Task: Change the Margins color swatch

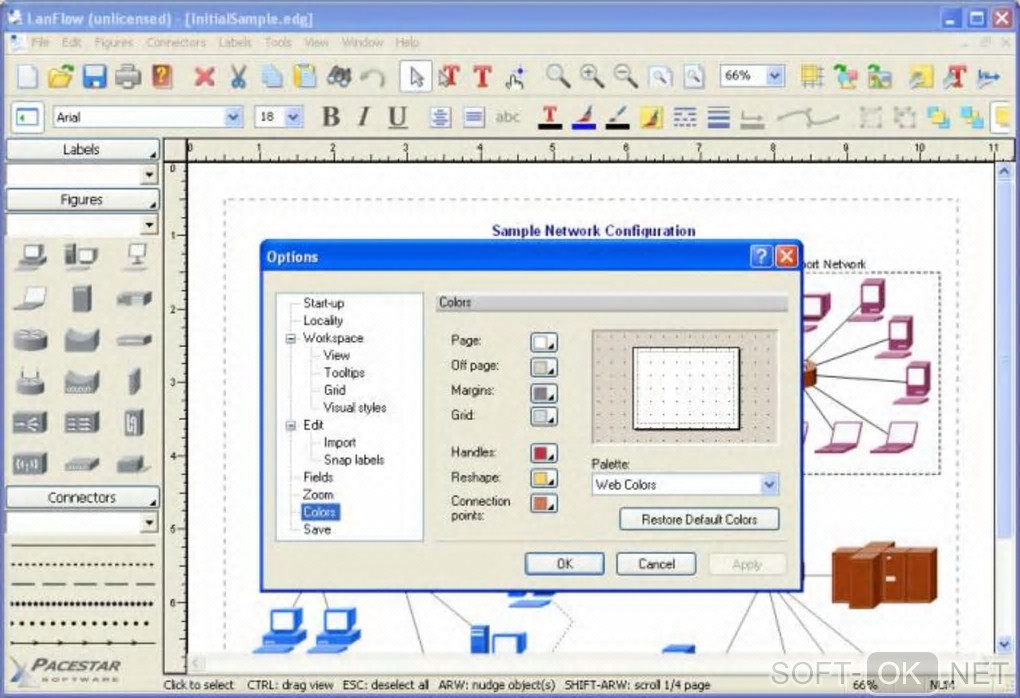Action: click(544, 392)
